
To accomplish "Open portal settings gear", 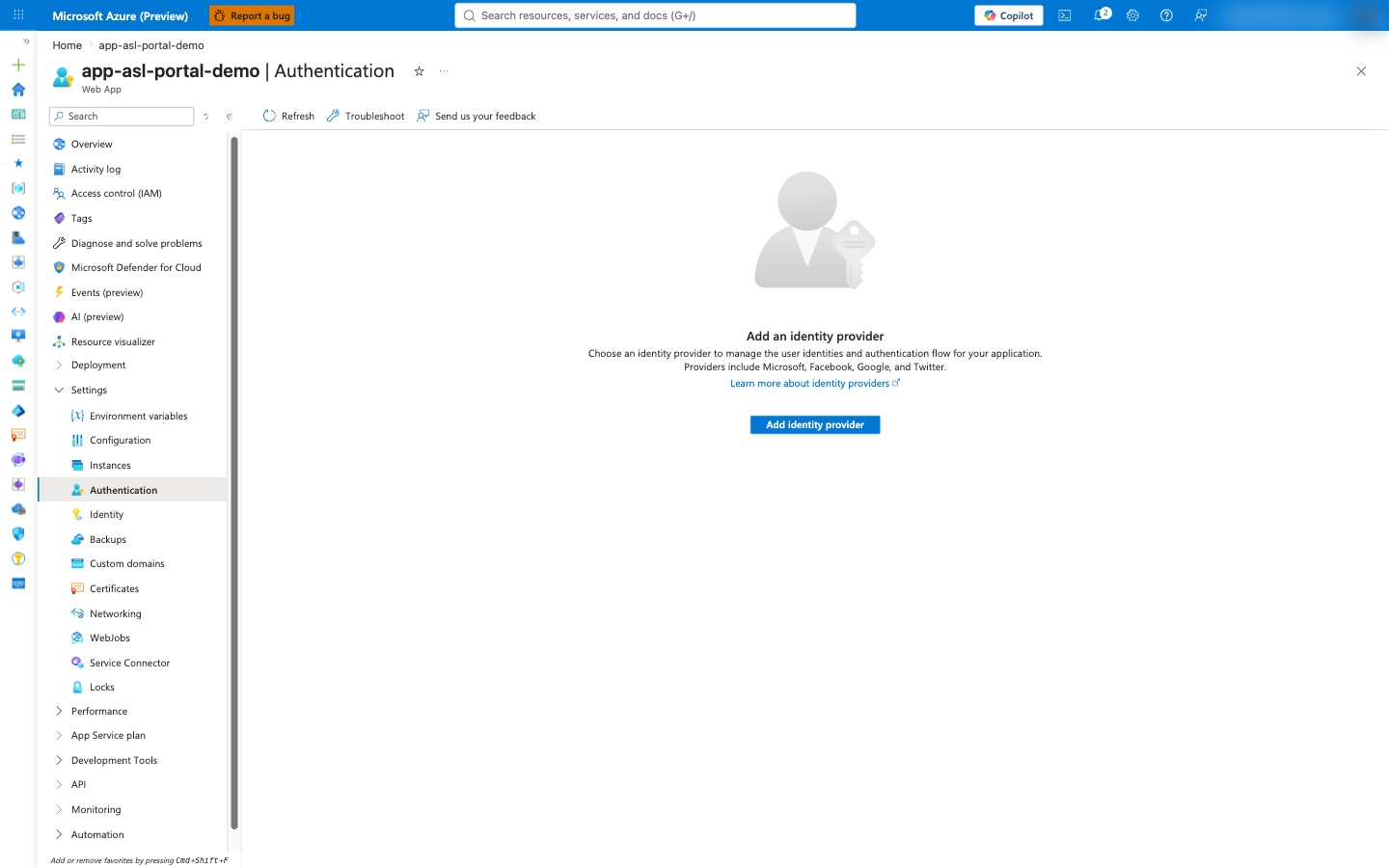I will click(1133, 15).
